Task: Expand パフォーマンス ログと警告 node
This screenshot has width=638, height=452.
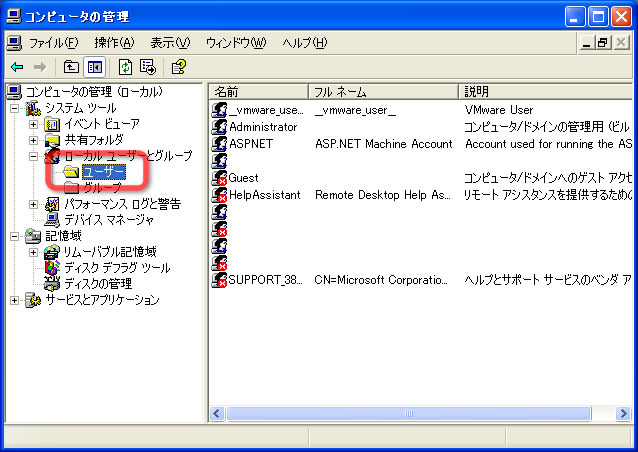Action: point(33,204)
